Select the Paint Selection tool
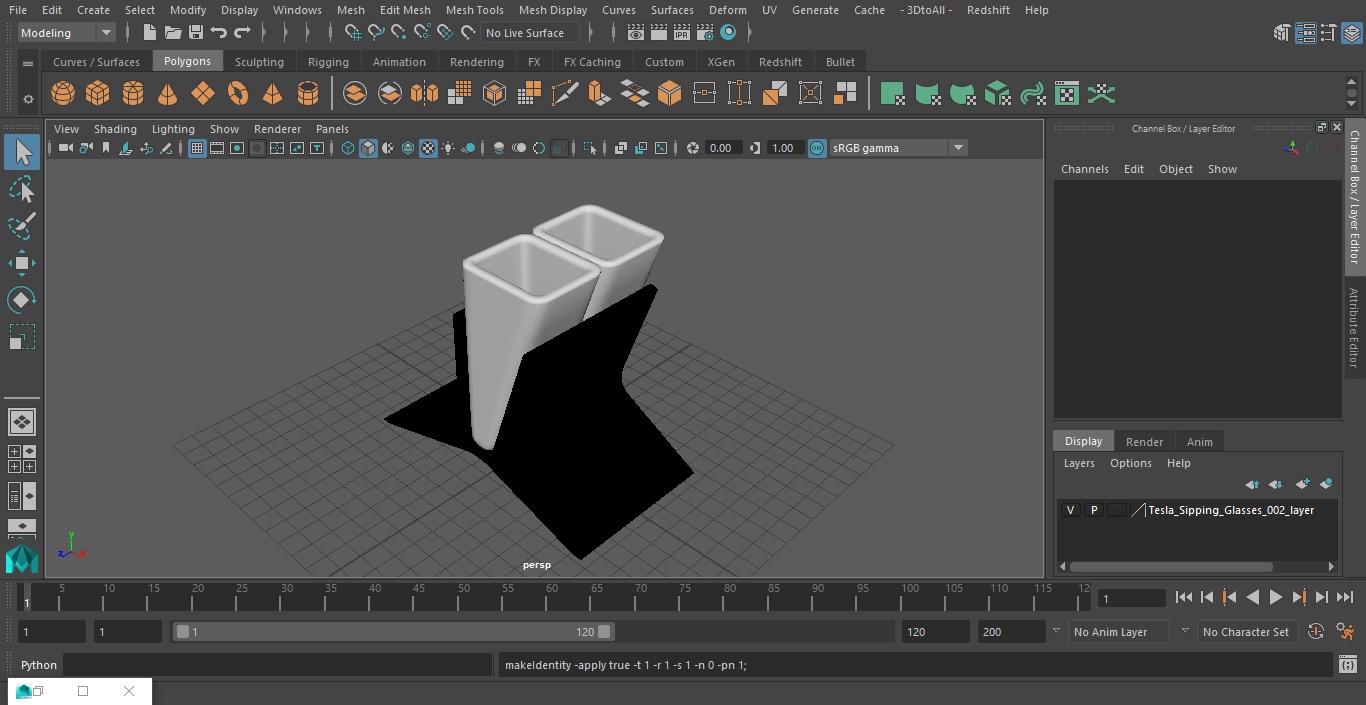The width and height of the screenshot is (1366, 705). pos(22,226)
